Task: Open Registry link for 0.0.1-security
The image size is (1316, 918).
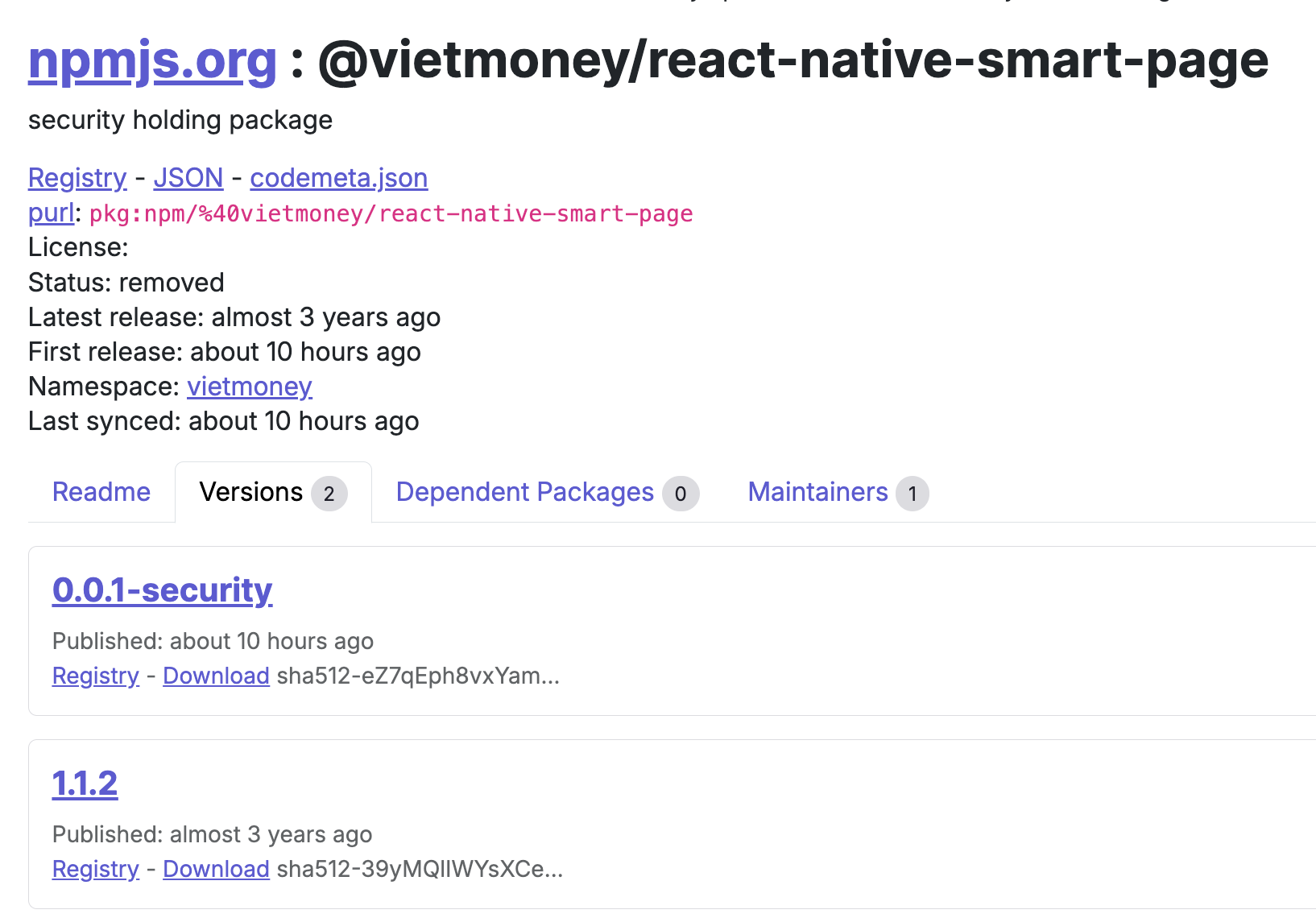Action: pos(96,676)
